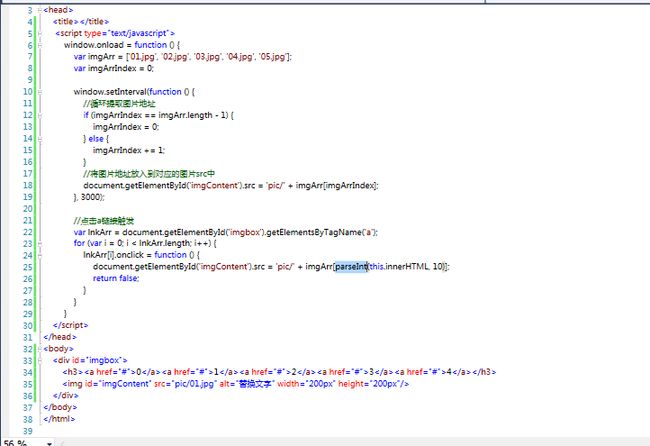Click getElementsByTagName('a') on line 22
Image resolution: width=650 pixels, height=446 pixels.
[321, 232]
